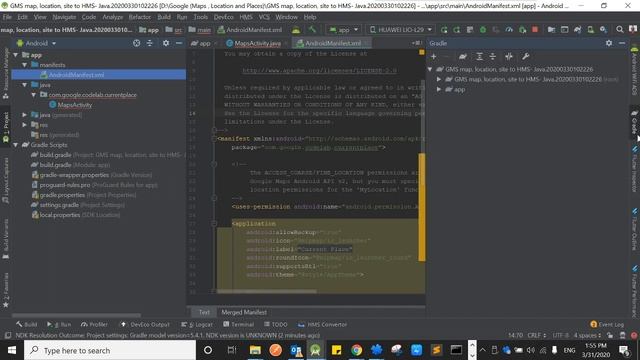Image resolution: width=640 pixels, height=360 pixels.
Task: Open the TODO tool window
Action: pyautogui.click(x=276, y=324)
